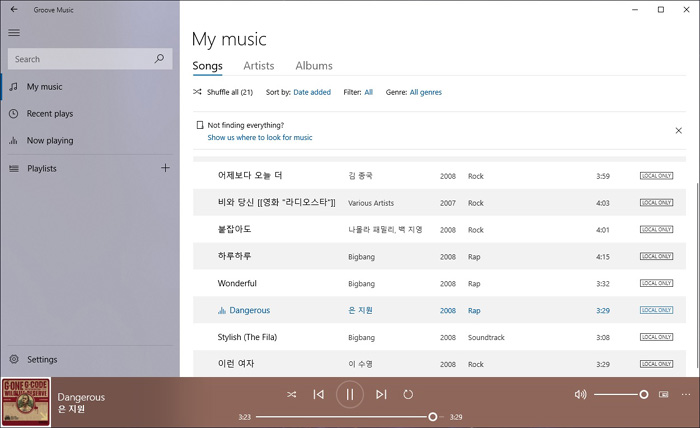Click Soundtrack genre of Stylish row

point(486,337)
